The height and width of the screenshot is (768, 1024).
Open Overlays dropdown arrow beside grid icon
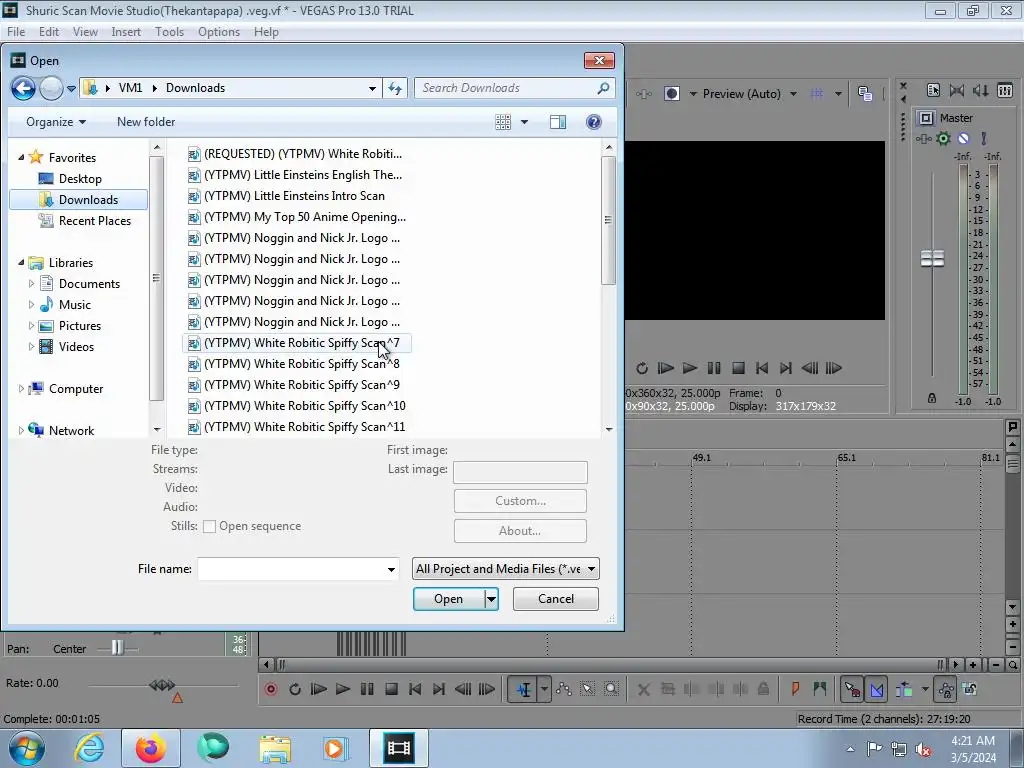[x=838, y=93]
